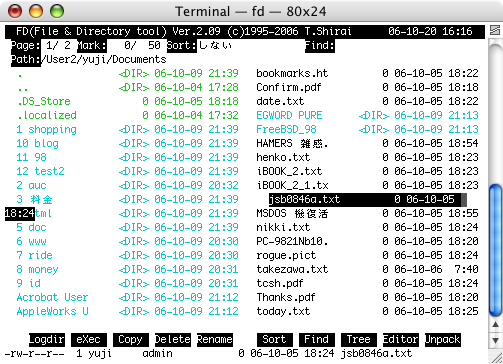Click the Unpack function key label
This screenshot has height=364, width=503.
point(443,339)
